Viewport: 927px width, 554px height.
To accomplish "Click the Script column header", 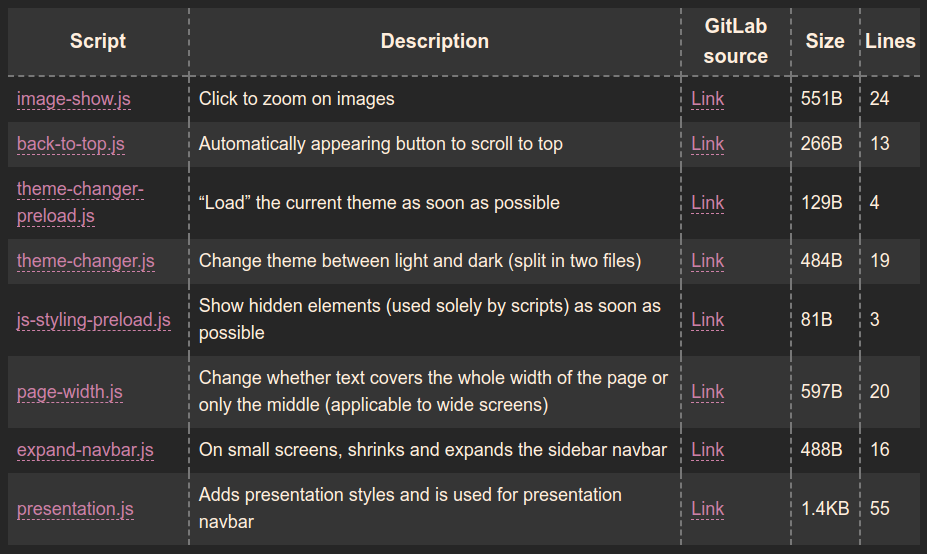I will pos(98,41).
